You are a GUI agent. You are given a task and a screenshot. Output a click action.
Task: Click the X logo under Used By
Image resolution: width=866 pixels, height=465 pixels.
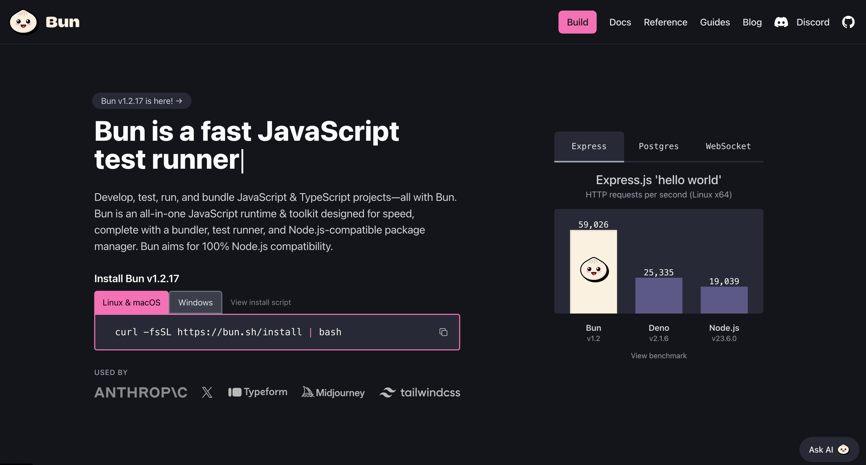coord(207,393)
